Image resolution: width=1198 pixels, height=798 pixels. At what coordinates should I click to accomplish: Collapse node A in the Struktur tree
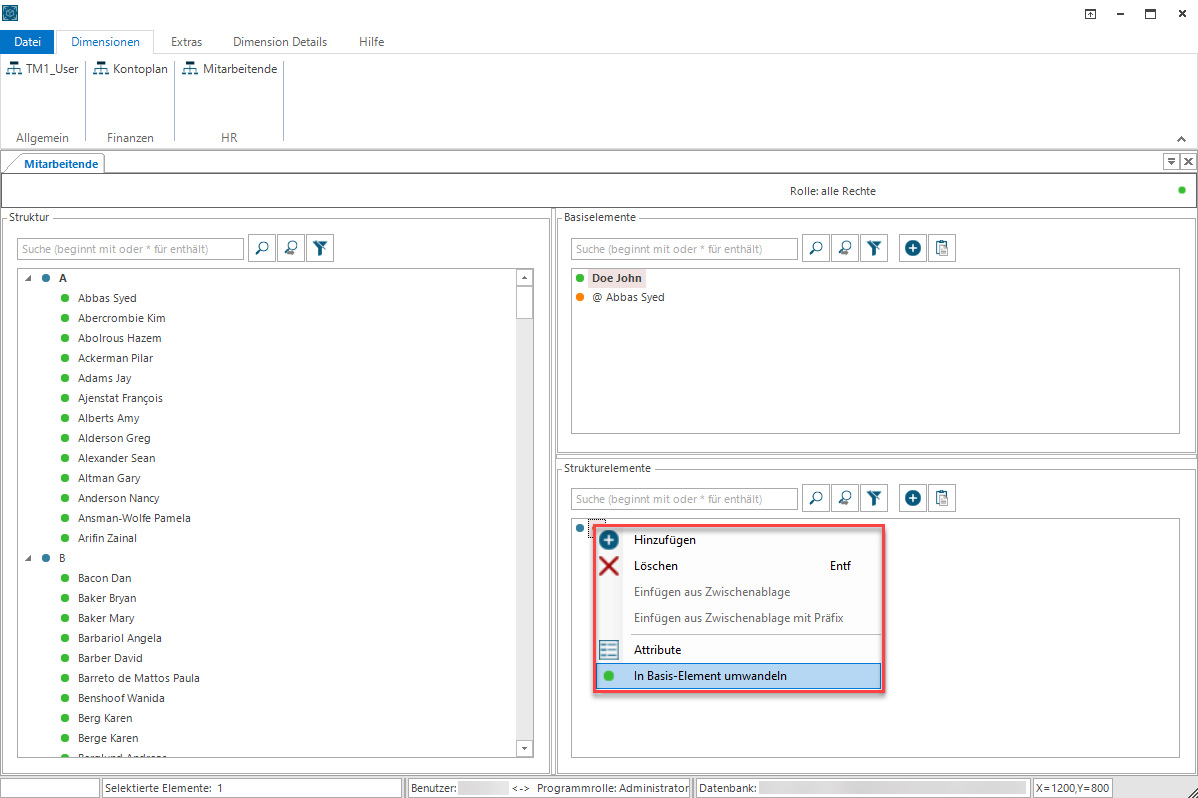[28, 278]
